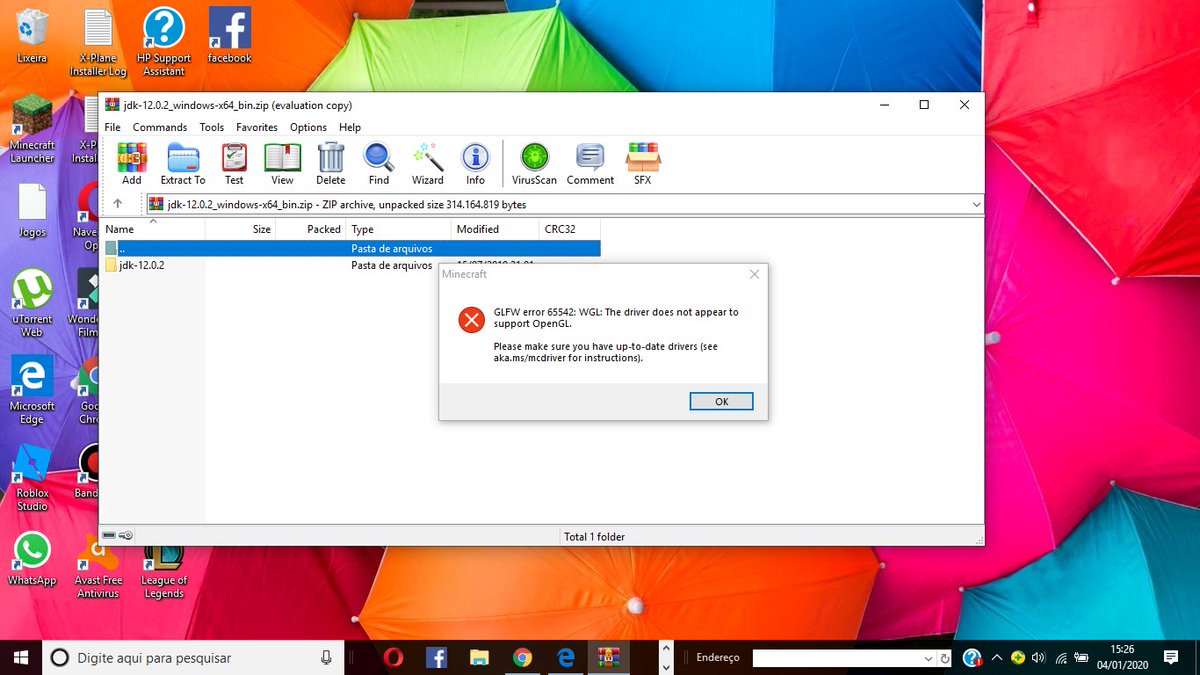Open the Favorites menu
Screen dimensions: 1200x675
[x=257, y=127]
